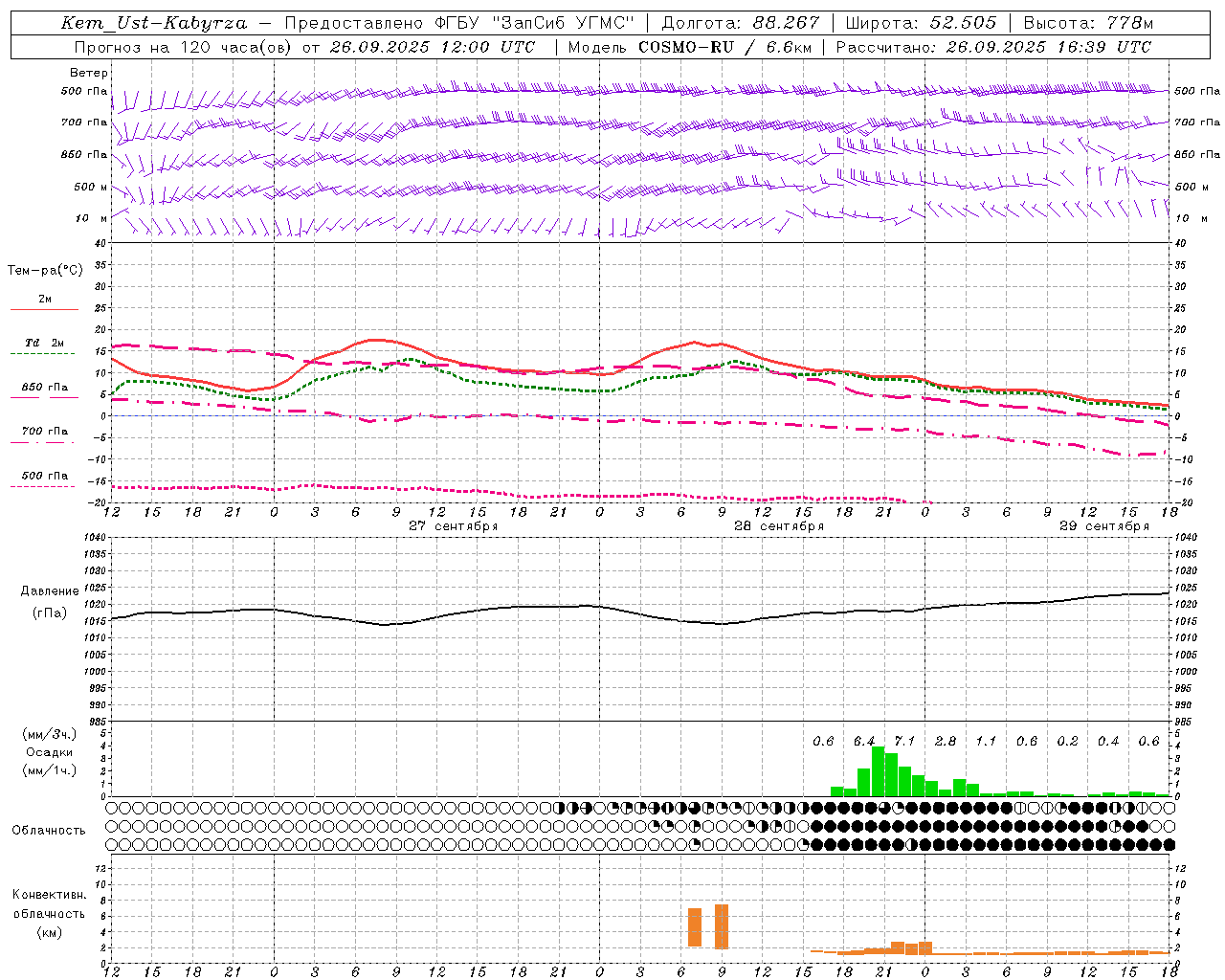Viewport: 1225px width, 980px height.
Task: Select the latitude value 52.505
Action: (x=964, y=23)
